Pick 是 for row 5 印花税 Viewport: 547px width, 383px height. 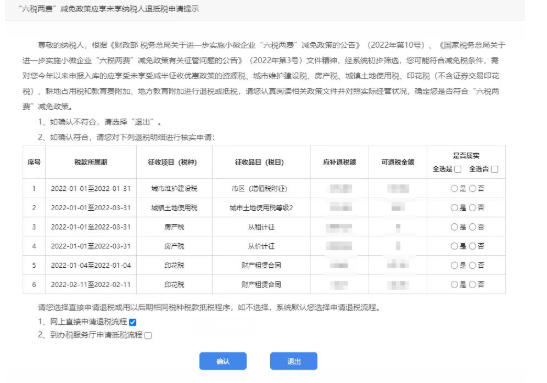tap(454, 265)
